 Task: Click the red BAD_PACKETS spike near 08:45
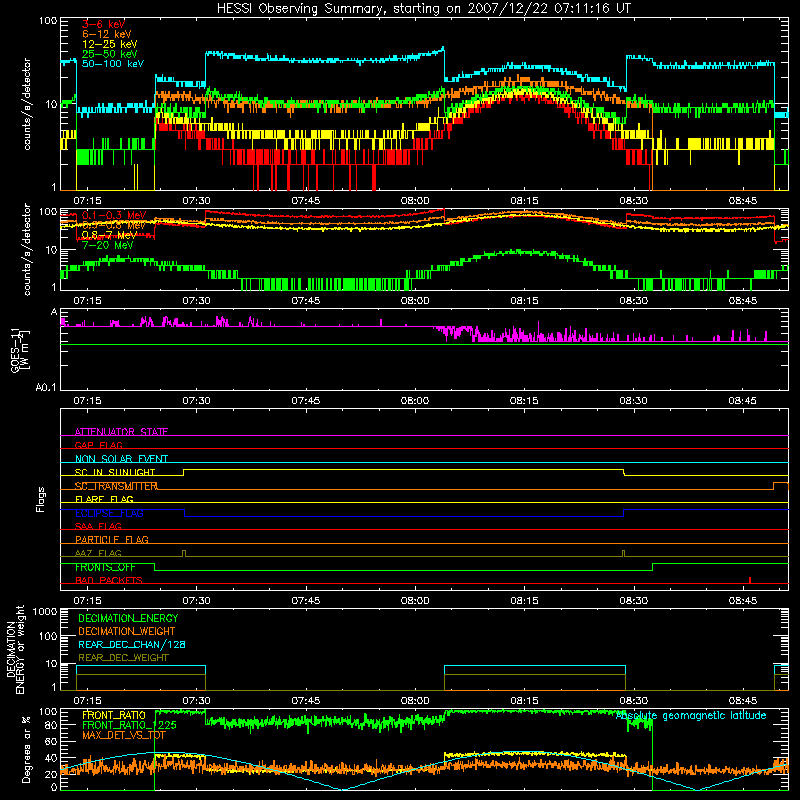click(x=749, y=580)
